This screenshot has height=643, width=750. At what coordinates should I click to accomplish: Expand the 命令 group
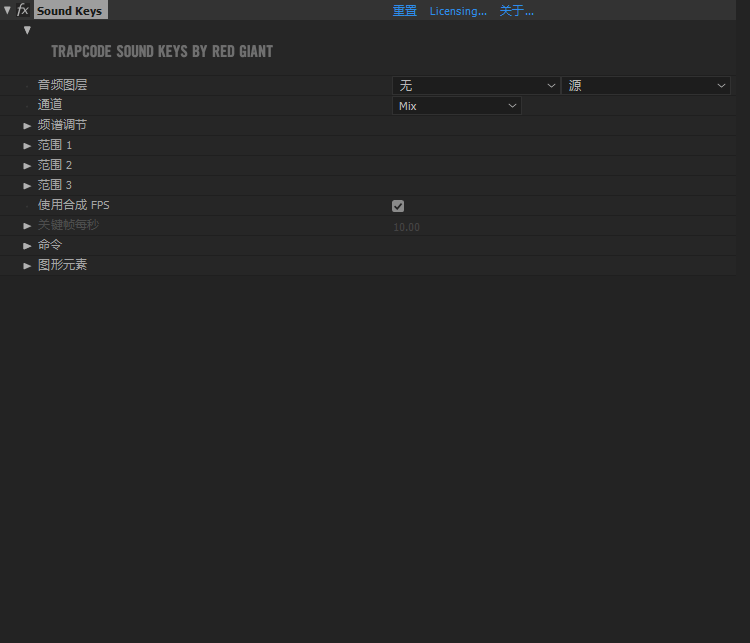pyautogui.click(x=27, y=246)
